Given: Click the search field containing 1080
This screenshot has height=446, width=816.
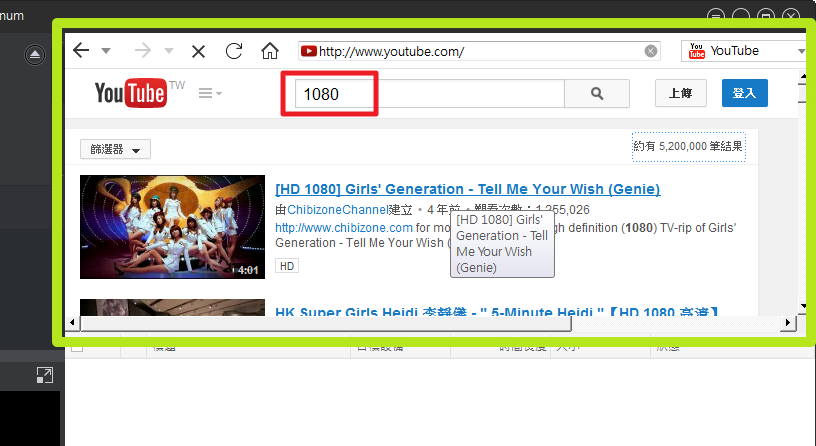Looking at the screenshot, I should pos(429,94).
